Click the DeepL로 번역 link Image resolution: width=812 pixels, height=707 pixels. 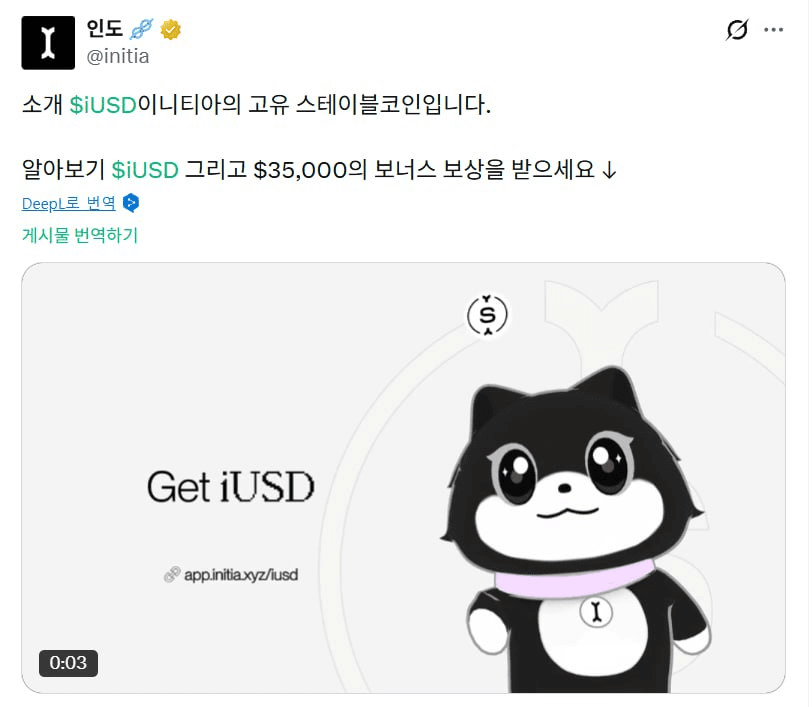pos(69,203)
